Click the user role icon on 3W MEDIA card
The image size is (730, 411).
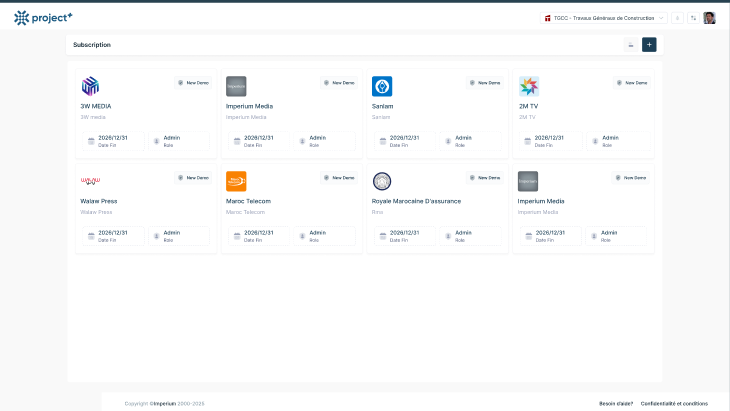(156, 141)
